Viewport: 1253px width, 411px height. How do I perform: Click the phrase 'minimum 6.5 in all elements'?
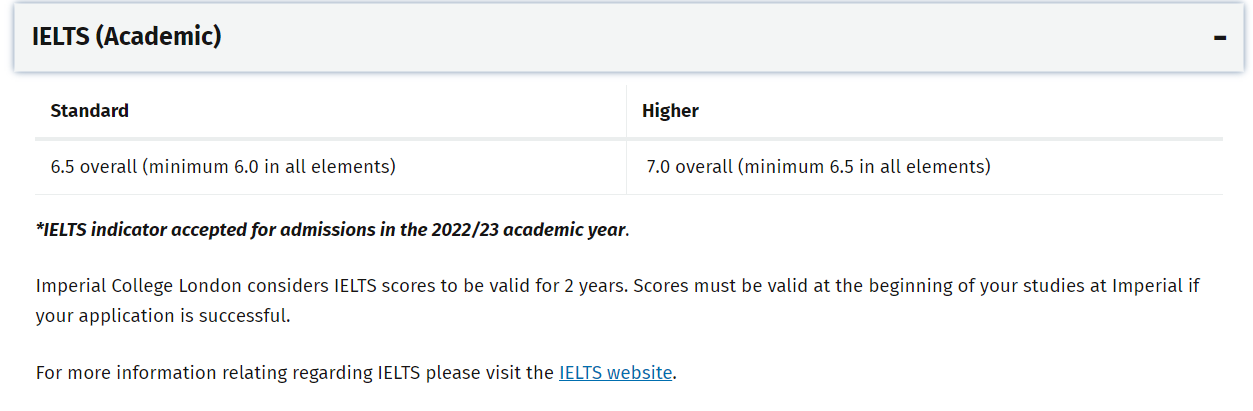(x=864, y=167)
